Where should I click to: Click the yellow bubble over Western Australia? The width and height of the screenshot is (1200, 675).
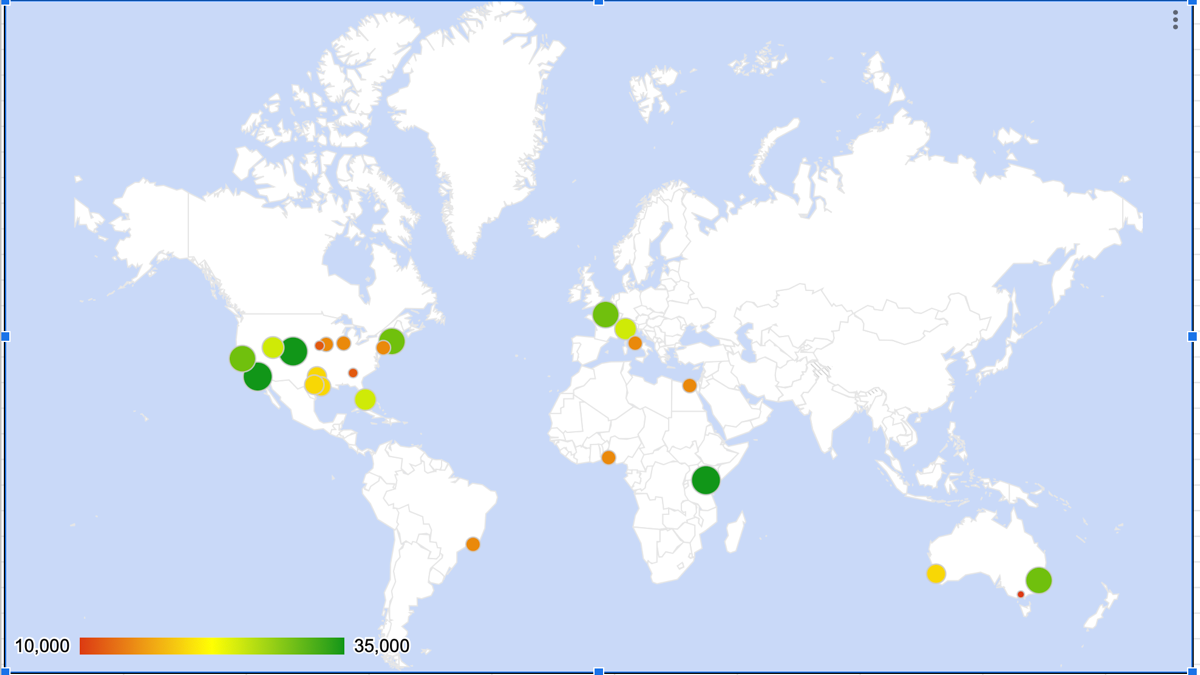tap(938, 573)
